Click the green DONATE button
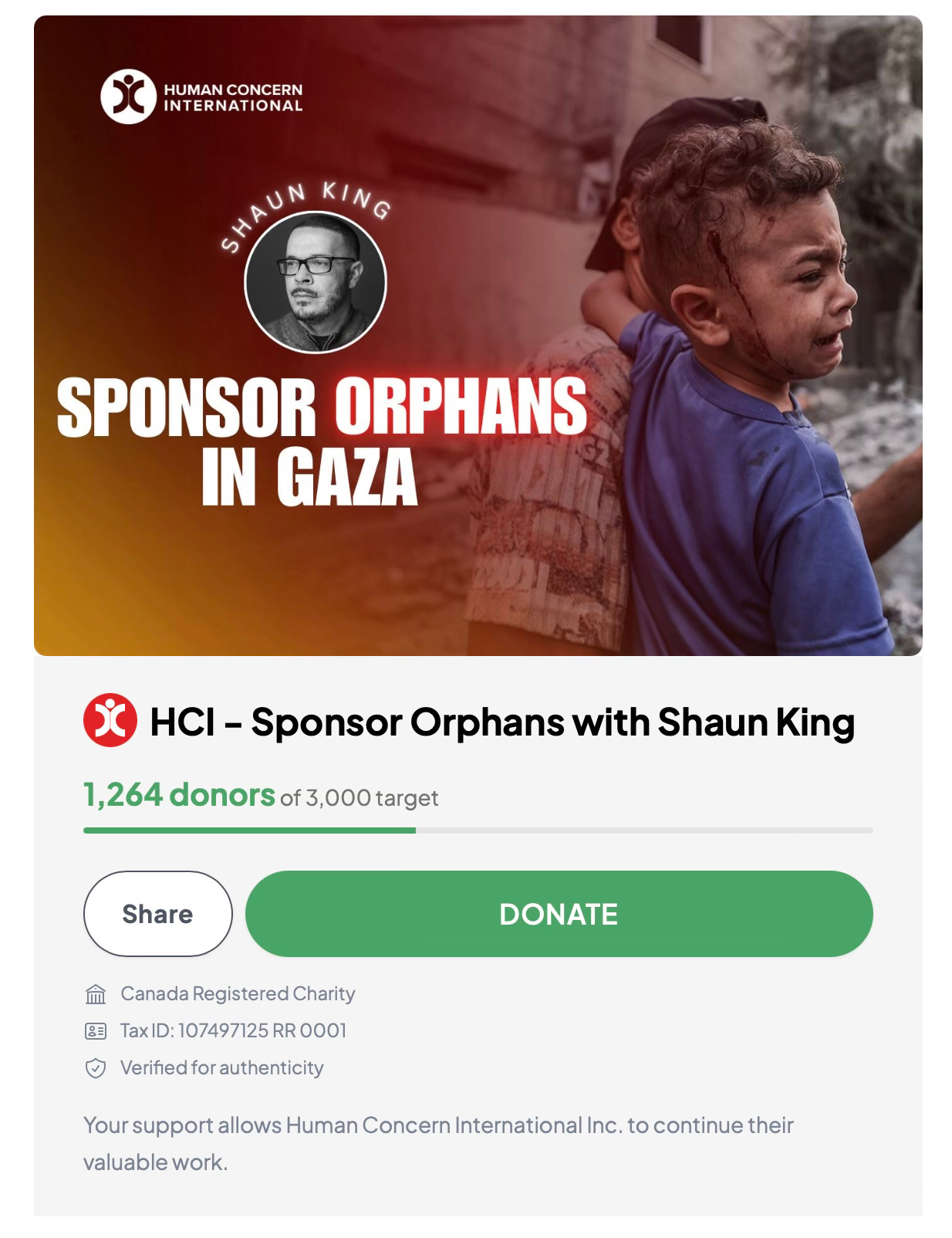Viewport: 952px width, 1238px height. click(559, 914)
